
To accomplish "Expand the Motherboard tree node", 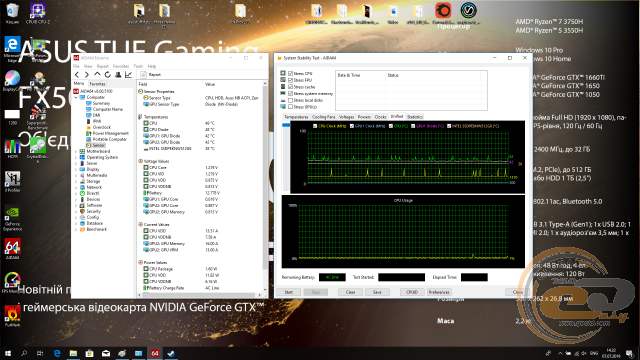I will point(76,151).
